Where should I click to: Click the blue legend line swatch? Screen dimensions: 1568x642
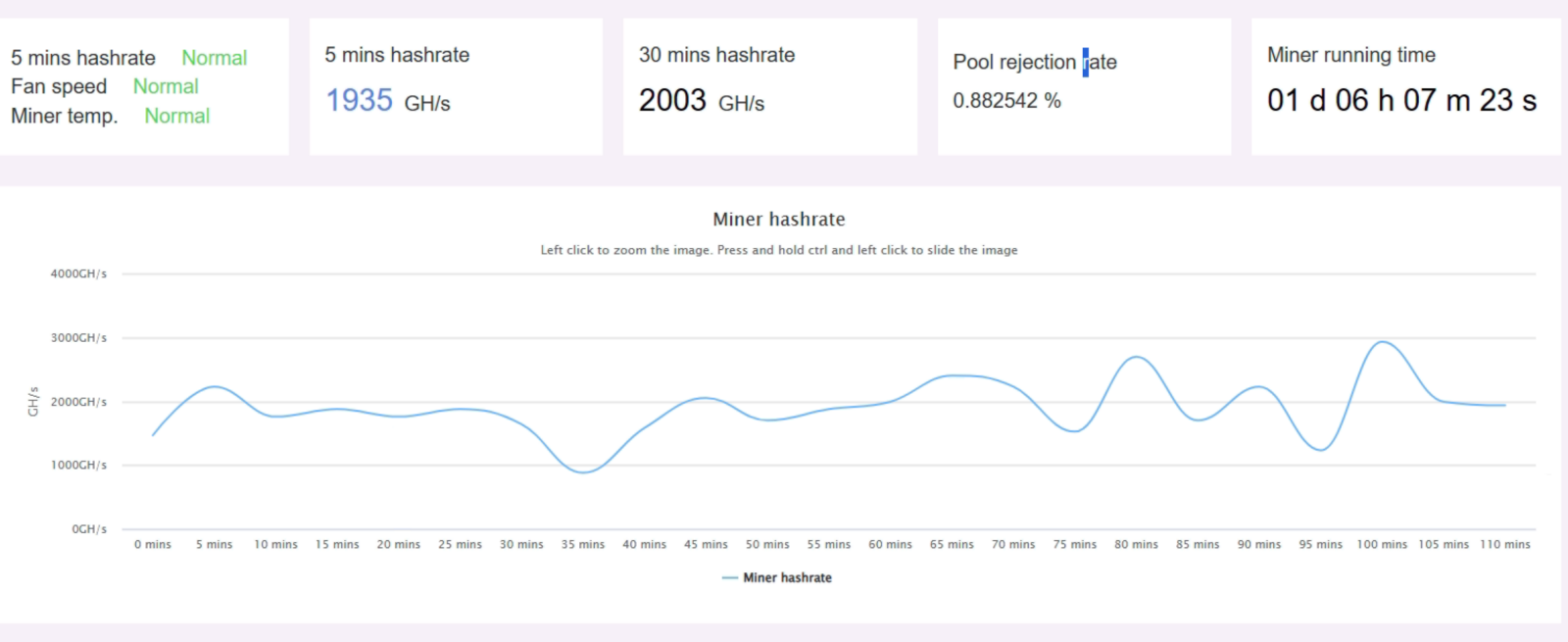(x=729, y=577)
